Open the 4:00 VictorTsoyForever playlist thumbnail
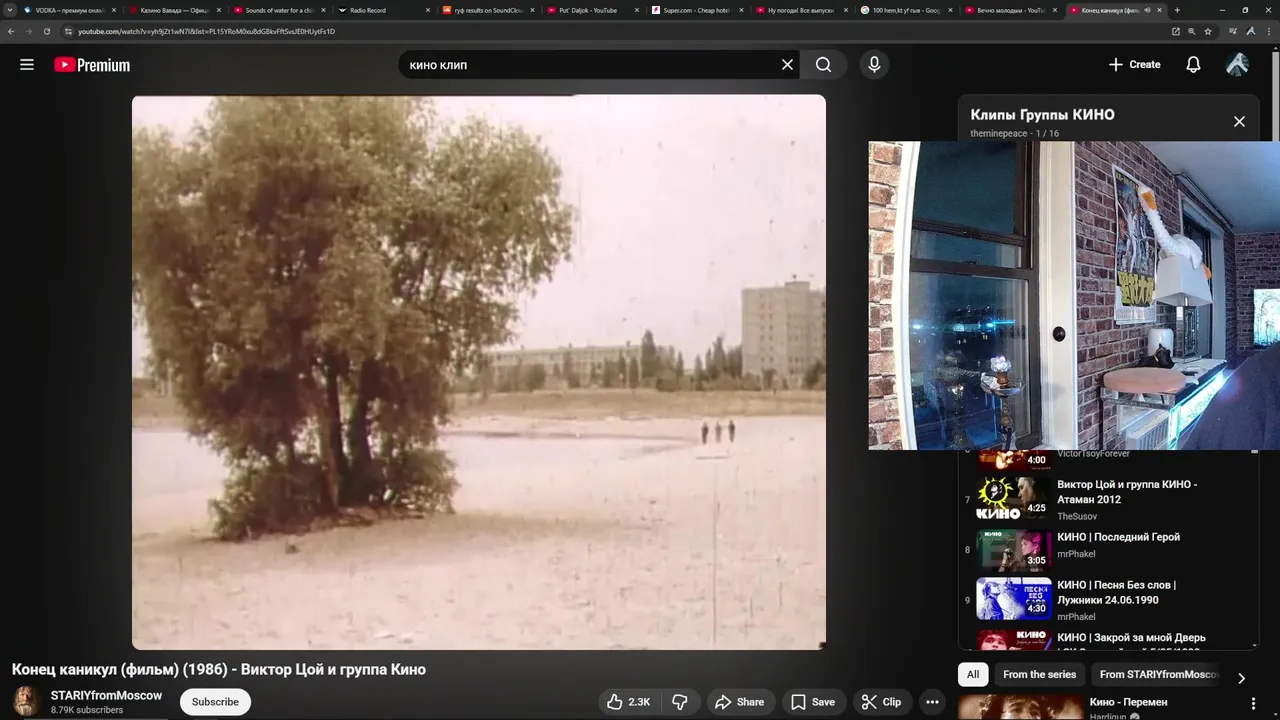 click(x=1014, y=461)
